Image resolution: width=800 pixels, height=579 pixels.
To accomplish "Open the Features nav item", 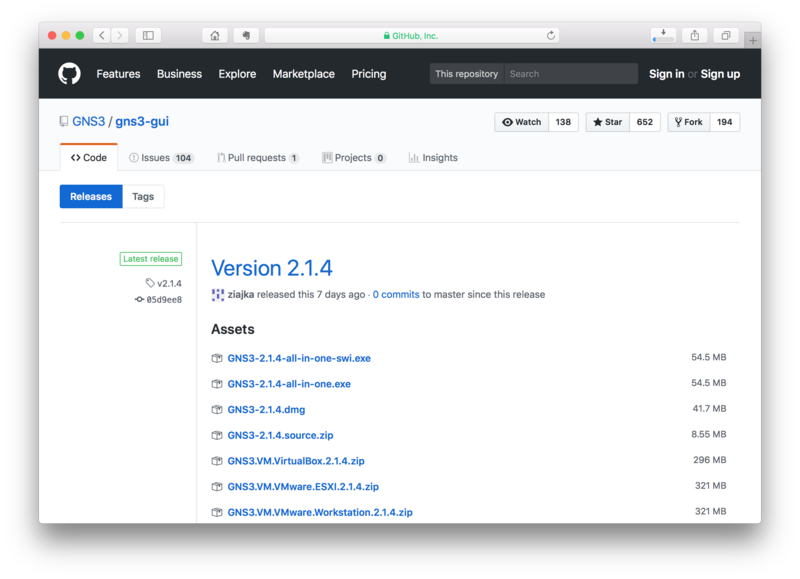I will tap(118, 74).
